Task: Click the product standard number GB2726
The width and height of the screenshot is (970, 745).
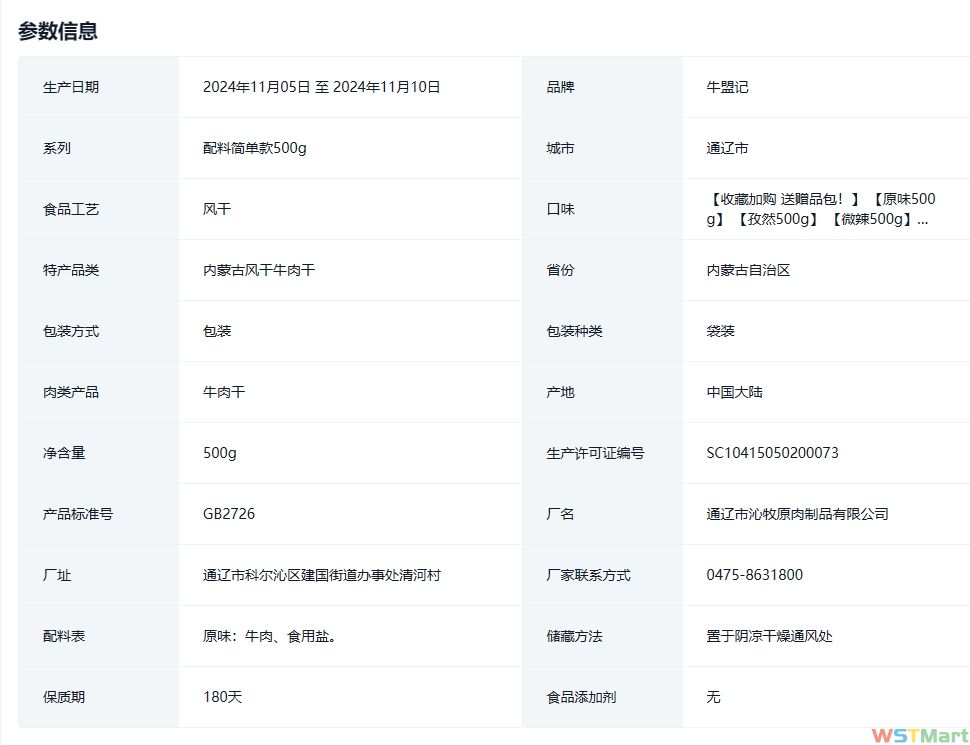Action: tap(229, 514)
